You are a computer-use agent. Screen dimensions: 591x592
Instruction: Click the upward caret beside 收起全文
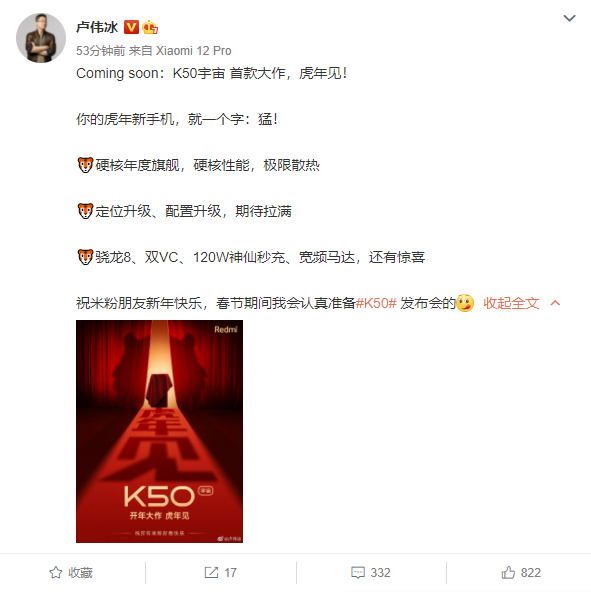click(555, 303)
